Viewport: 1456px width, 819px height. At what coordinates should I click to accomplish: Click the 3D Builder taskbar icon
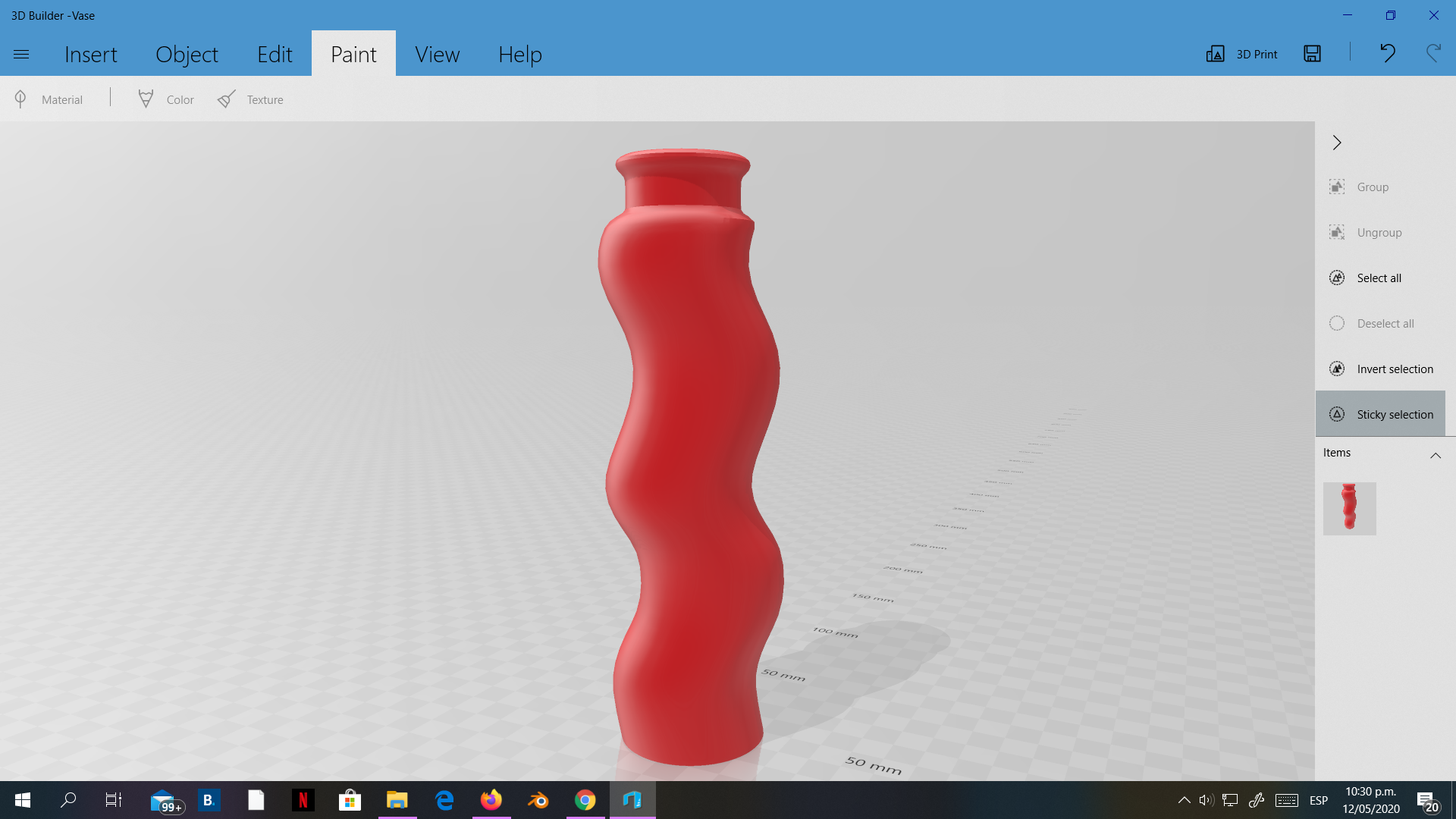click(632, 800)
